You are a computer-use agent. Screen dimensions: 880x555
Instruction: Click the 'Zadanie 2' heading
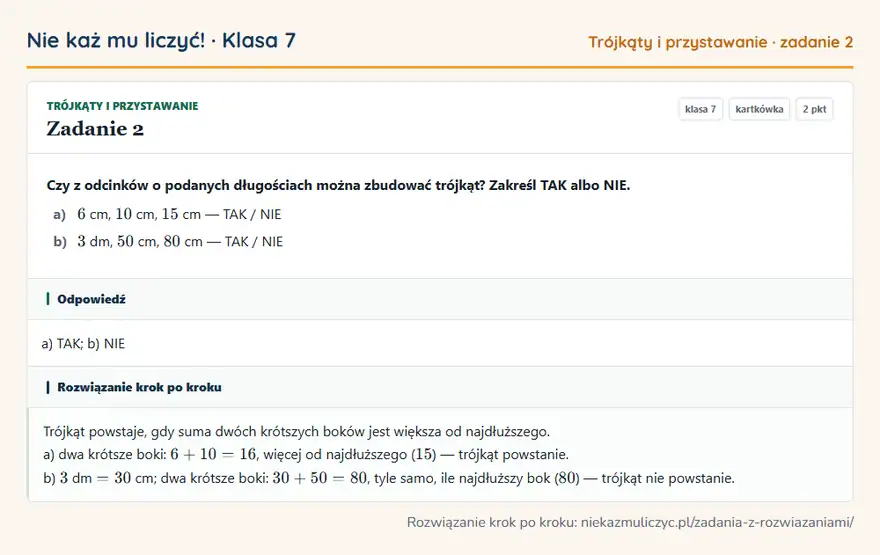click(x=95, y=129)
